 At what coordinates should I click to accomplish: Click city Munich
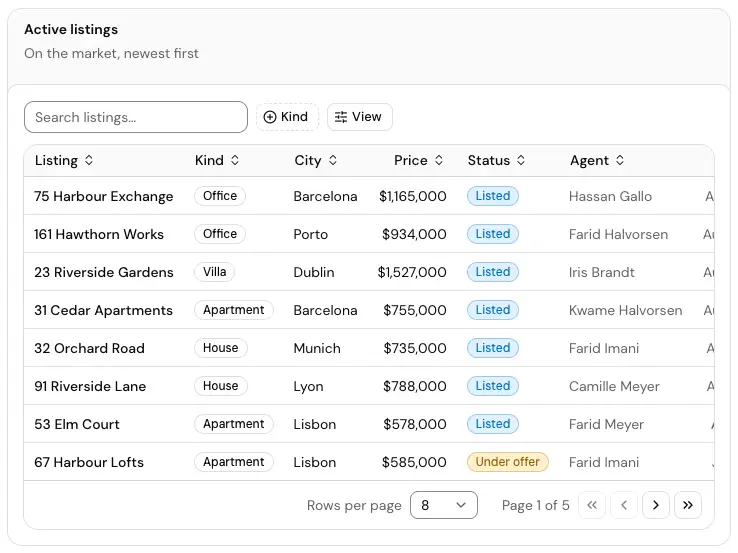(x=317, y=348)
